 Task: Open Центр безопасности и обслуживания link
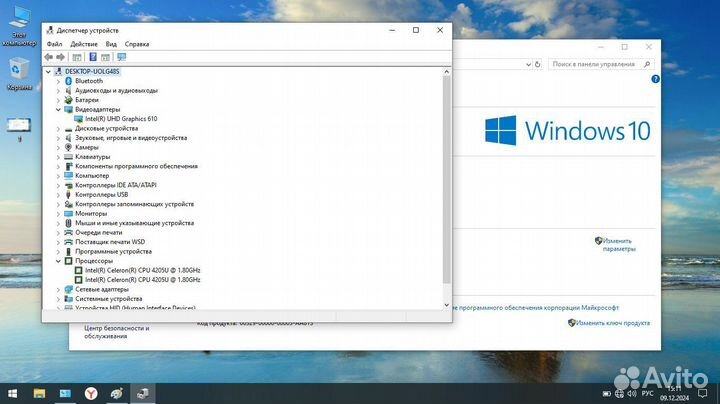(117, 332)
